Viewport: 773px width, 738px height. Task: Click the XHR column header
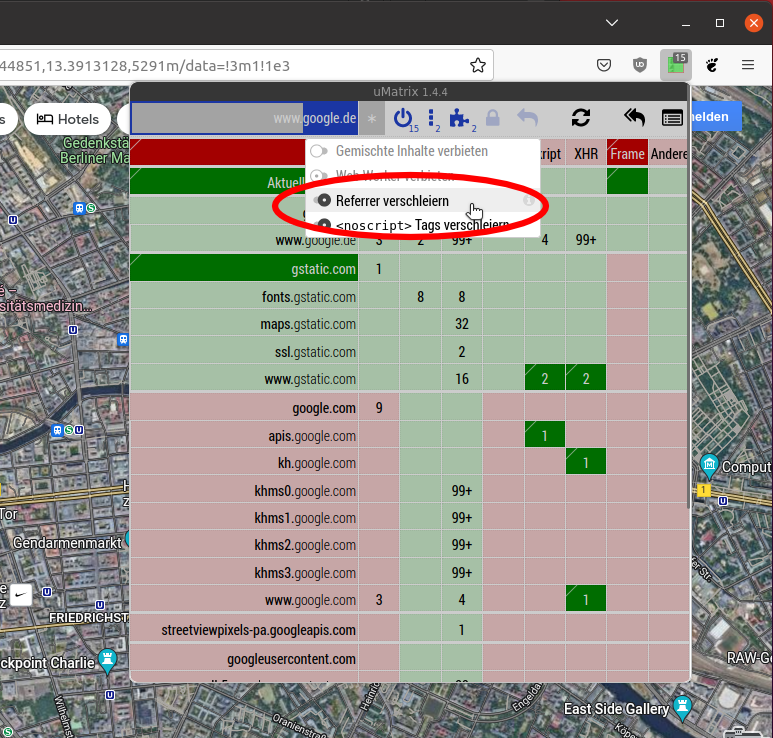(586, 154)
